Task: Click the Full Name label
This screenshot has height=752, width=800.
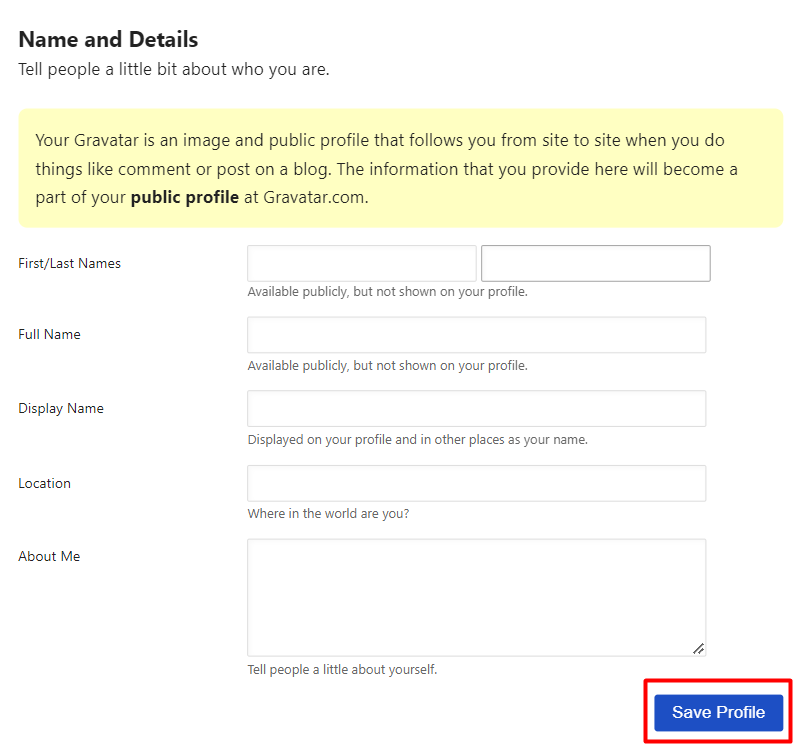Action: [49, 334]
